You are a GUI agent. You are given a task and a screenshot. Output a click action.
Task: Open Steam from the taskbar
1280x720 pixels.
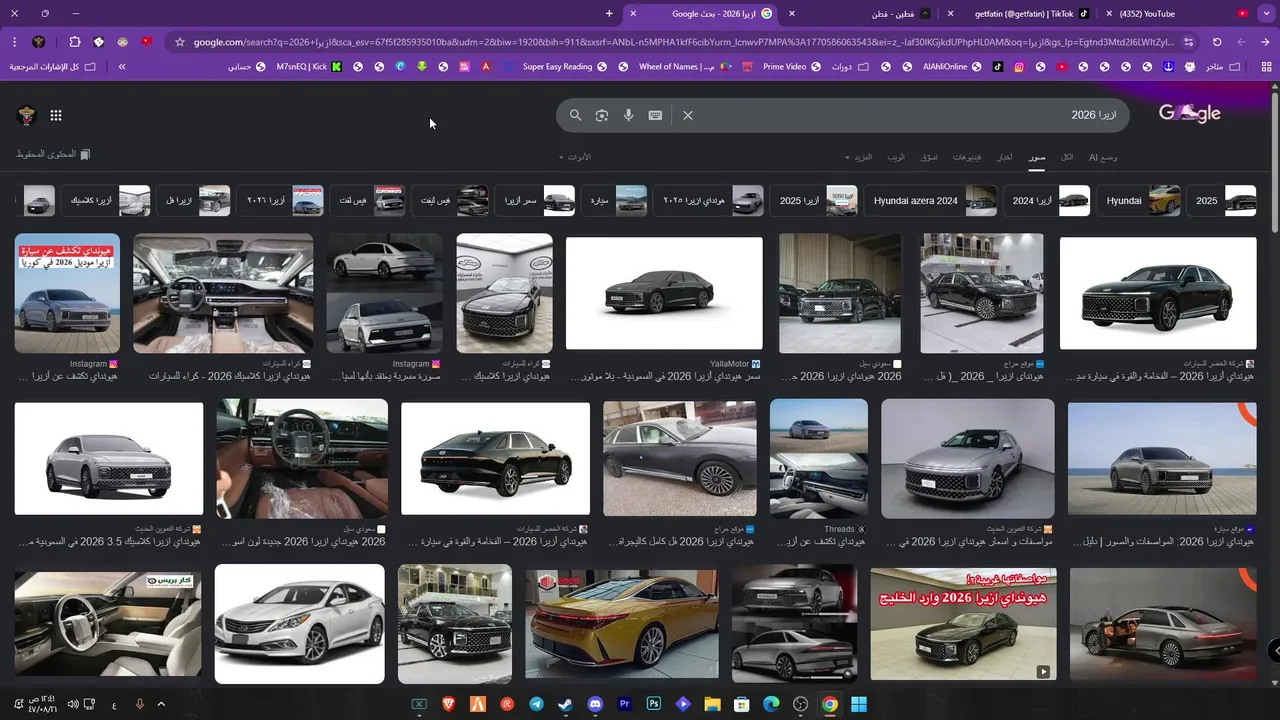pos(565,704)
